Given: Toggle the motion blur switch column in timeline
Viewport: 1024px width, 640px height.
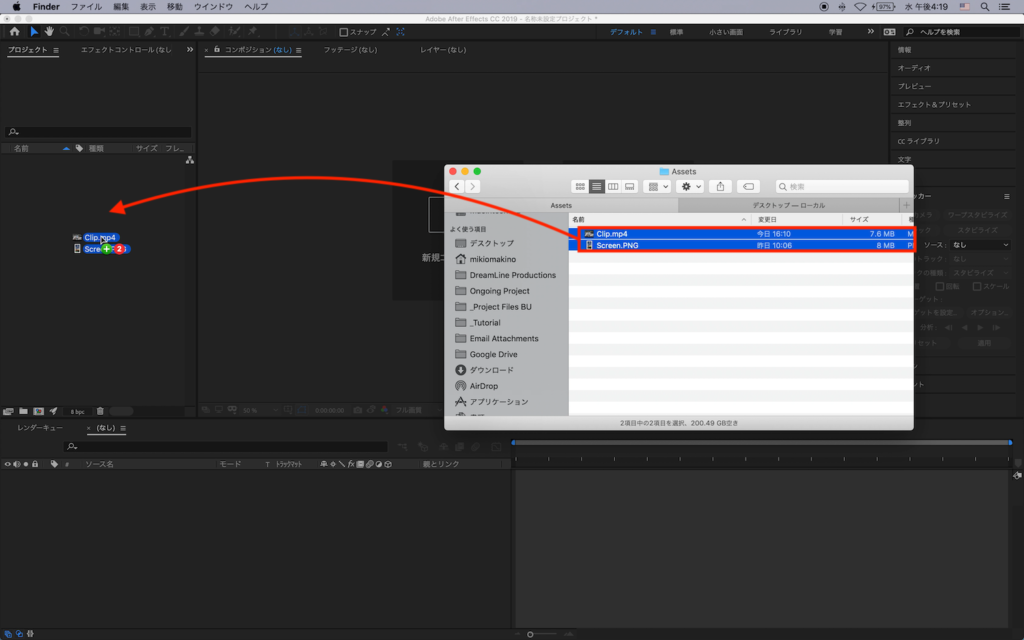Looking at the screenshot, I should pyautogui.click(x=369, y=464).
